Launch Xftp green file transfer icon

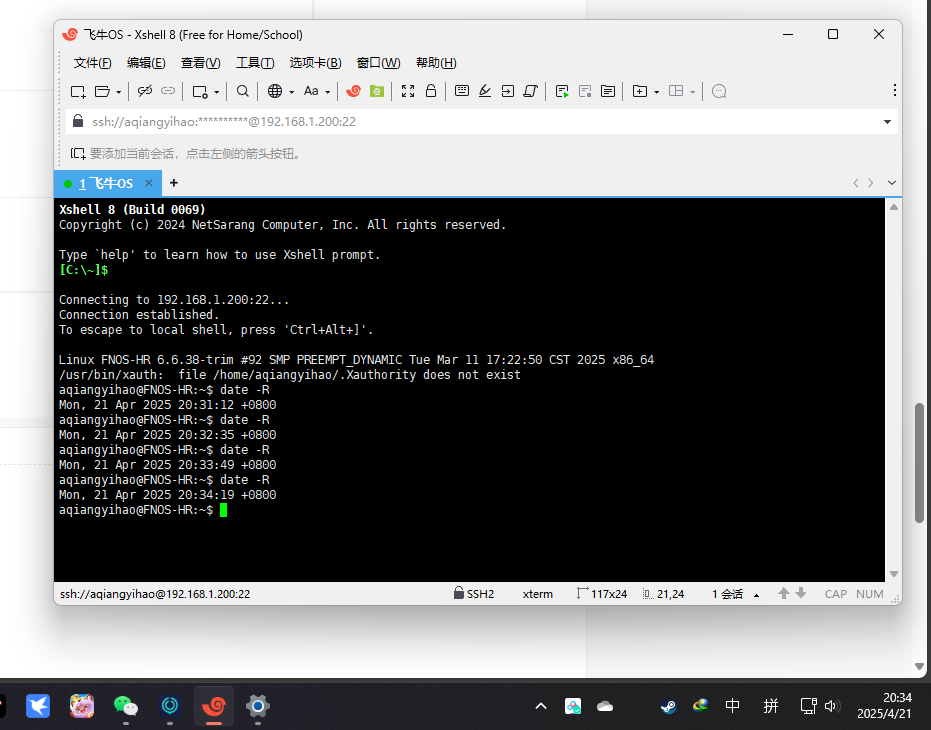(x=377, y=91)
